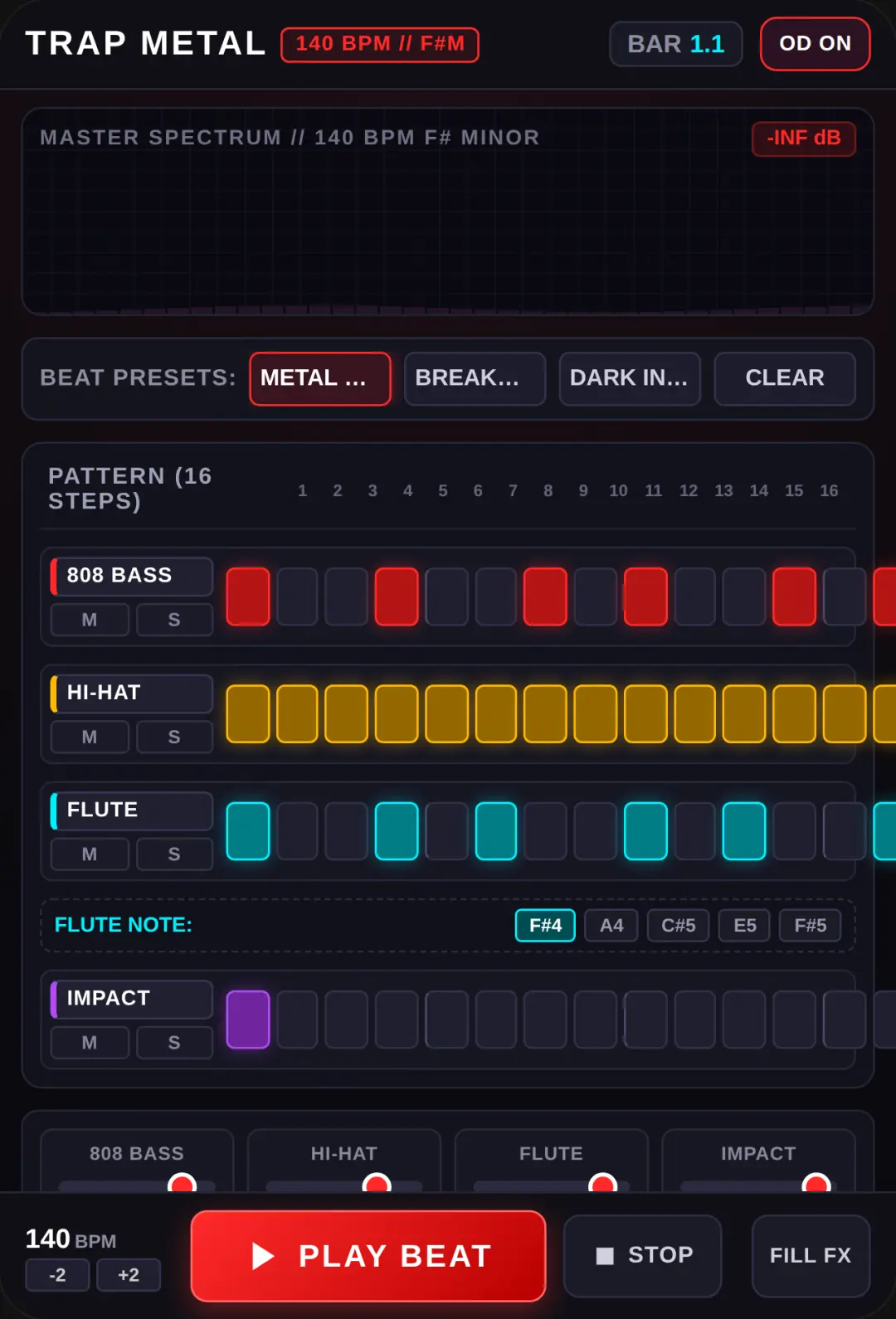Viewport: 896px width, 1319px height.
Task: Mute the FLUTE track
Action: [x=90, y=854]
